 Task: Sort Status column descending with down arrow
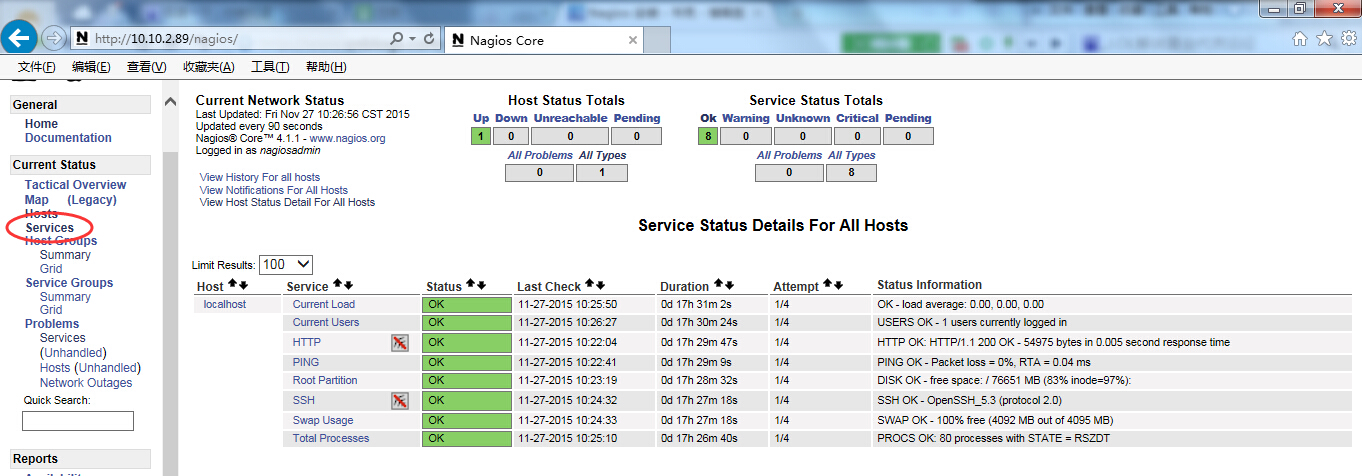coord(481,285)
